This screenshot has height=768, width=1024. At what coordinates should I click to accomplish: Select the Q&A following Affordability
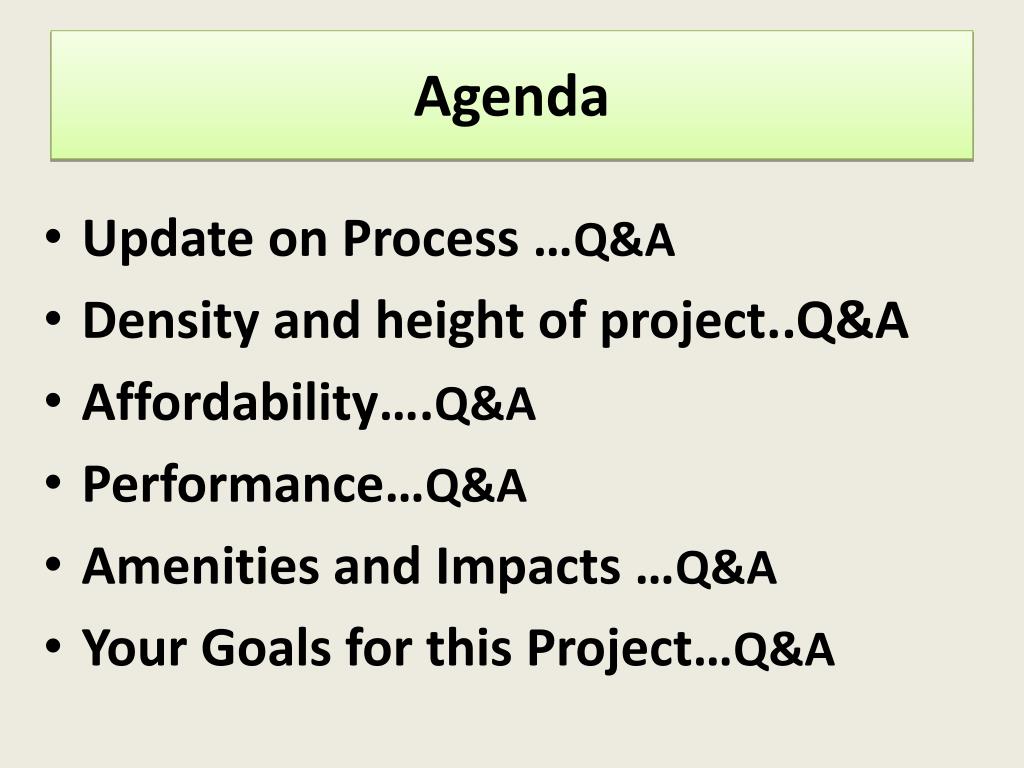485,404
